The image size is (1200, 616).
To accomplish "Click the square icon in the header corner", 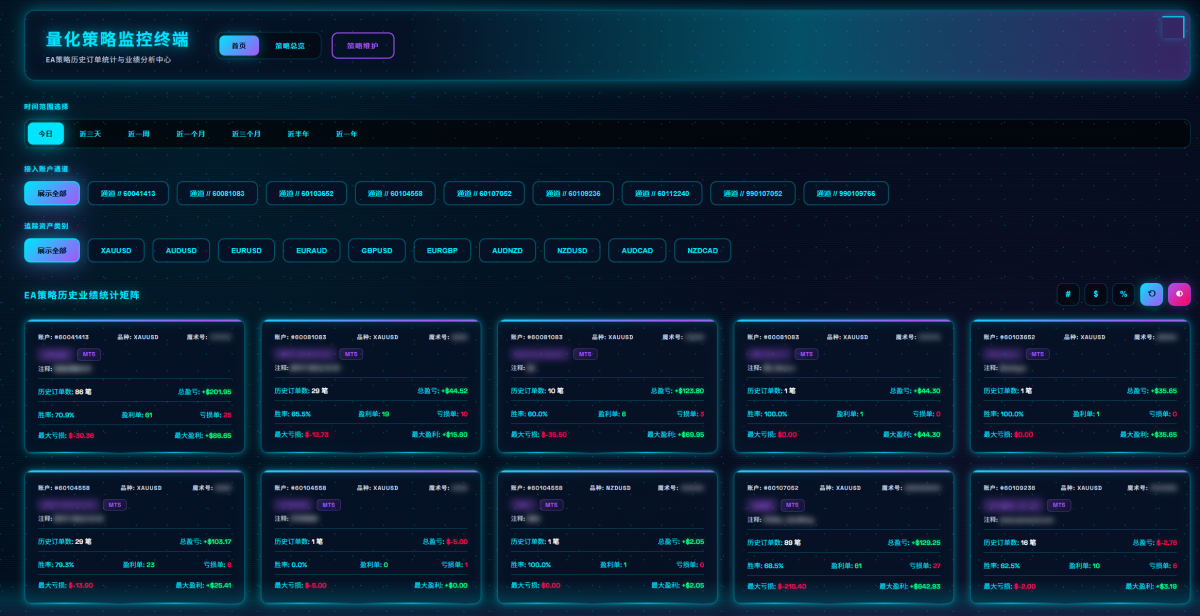I will tap(1172, 27).
